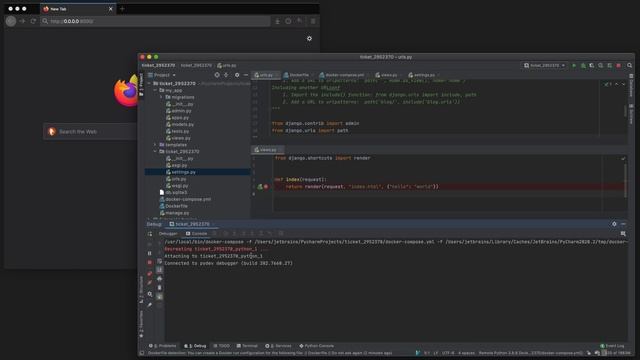The height and width of the screenshot is (360, 640).
Task: Open the Python Console tool window
Action: point(317,346)
